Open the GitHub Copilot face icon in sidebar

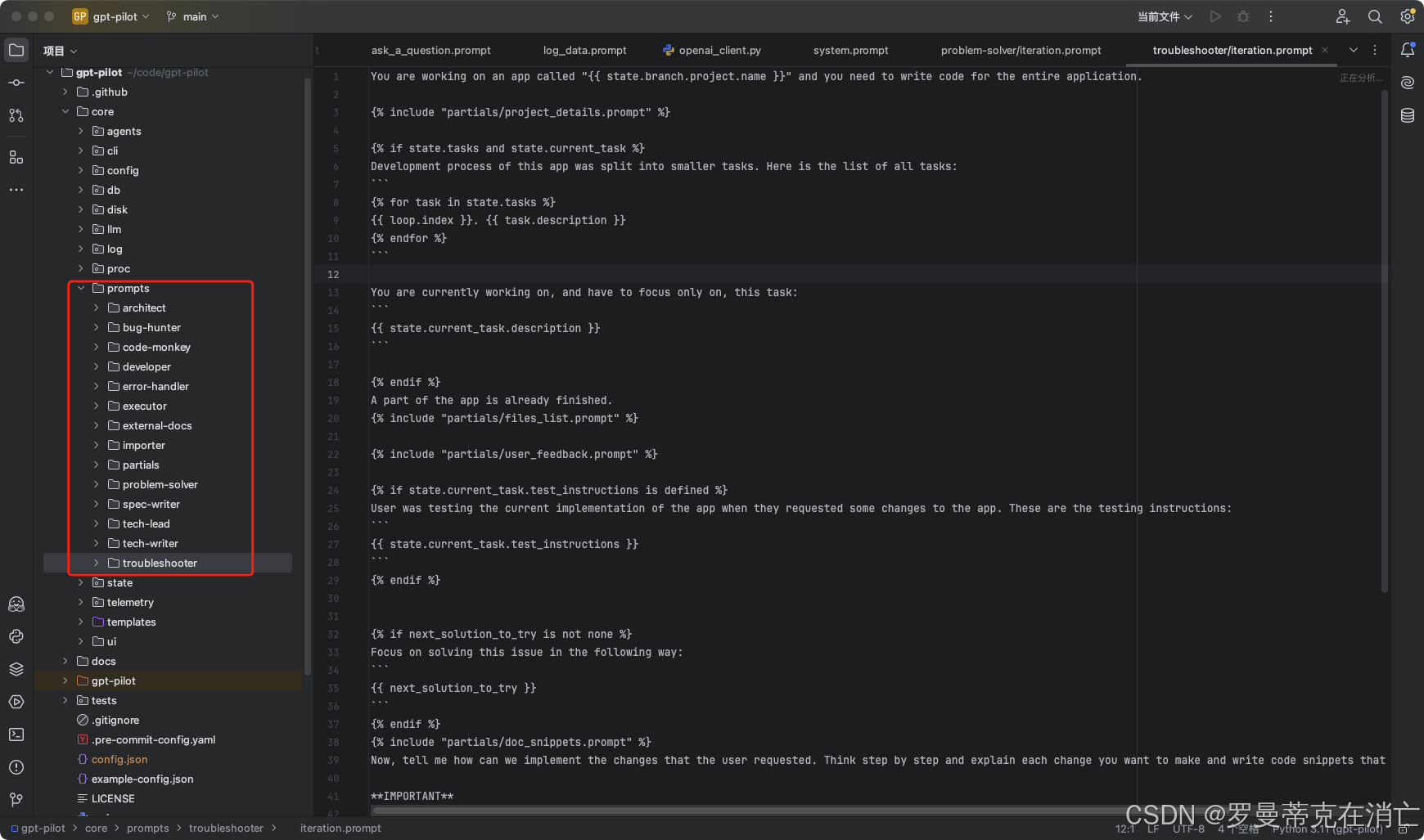click(x=16, y=604)
